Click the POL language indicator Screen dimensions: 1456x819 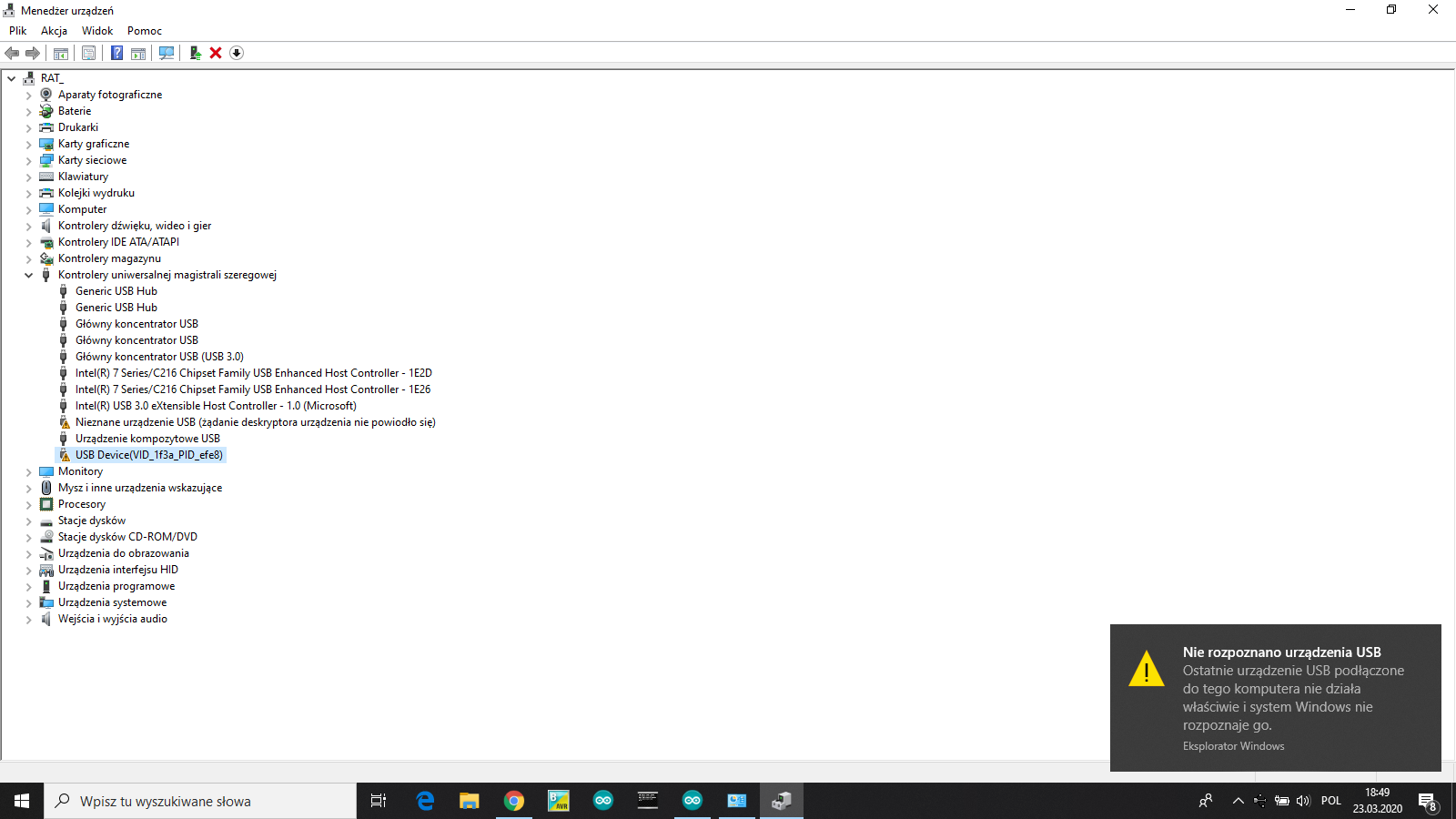(1331, 801)
